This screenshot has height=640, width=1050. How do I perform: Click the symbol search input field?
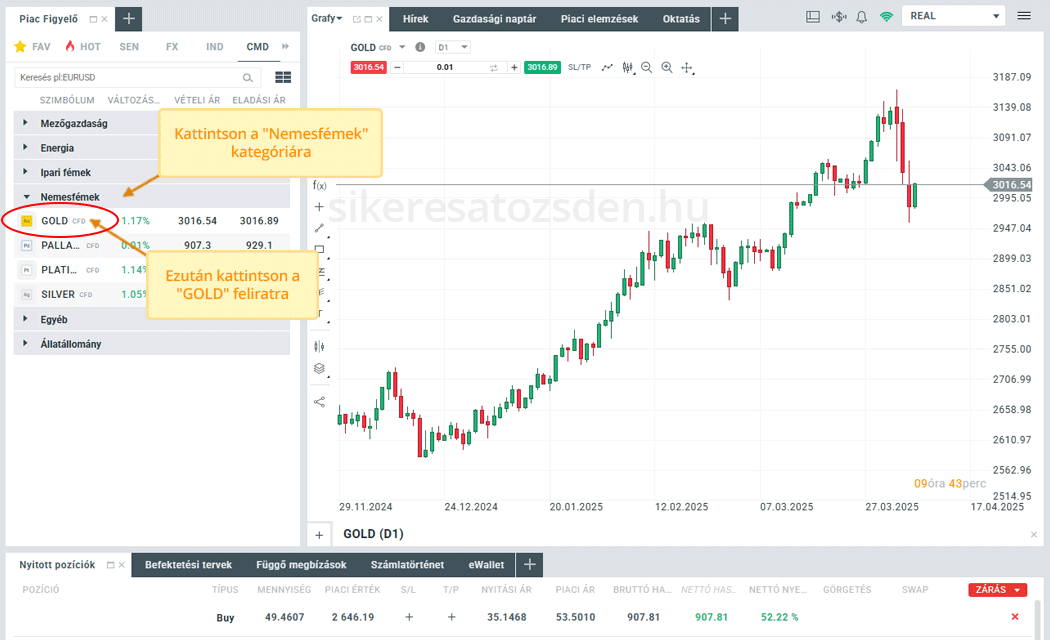tap(127, 77)
